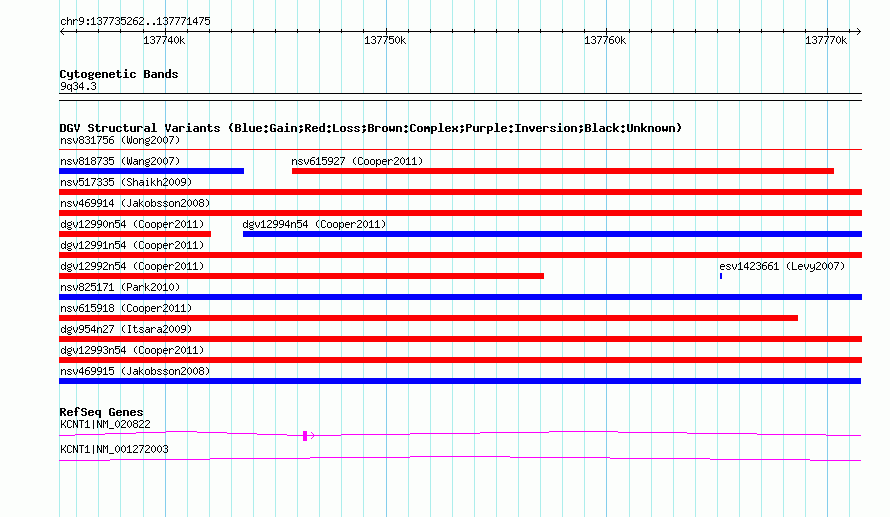Click the chr9:137735262..137771475 coordinate label

tap(135, 21)
